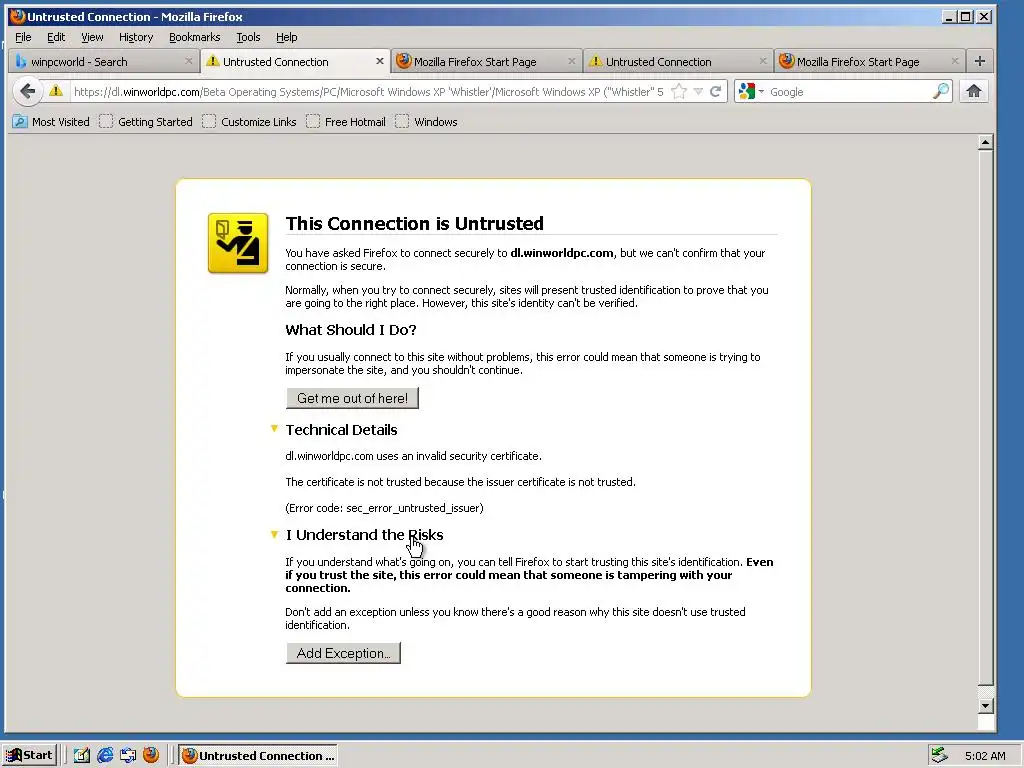Click the magnifying glass search icon
Viewport: 1024px width, 768px height.
tap(940, 91)
